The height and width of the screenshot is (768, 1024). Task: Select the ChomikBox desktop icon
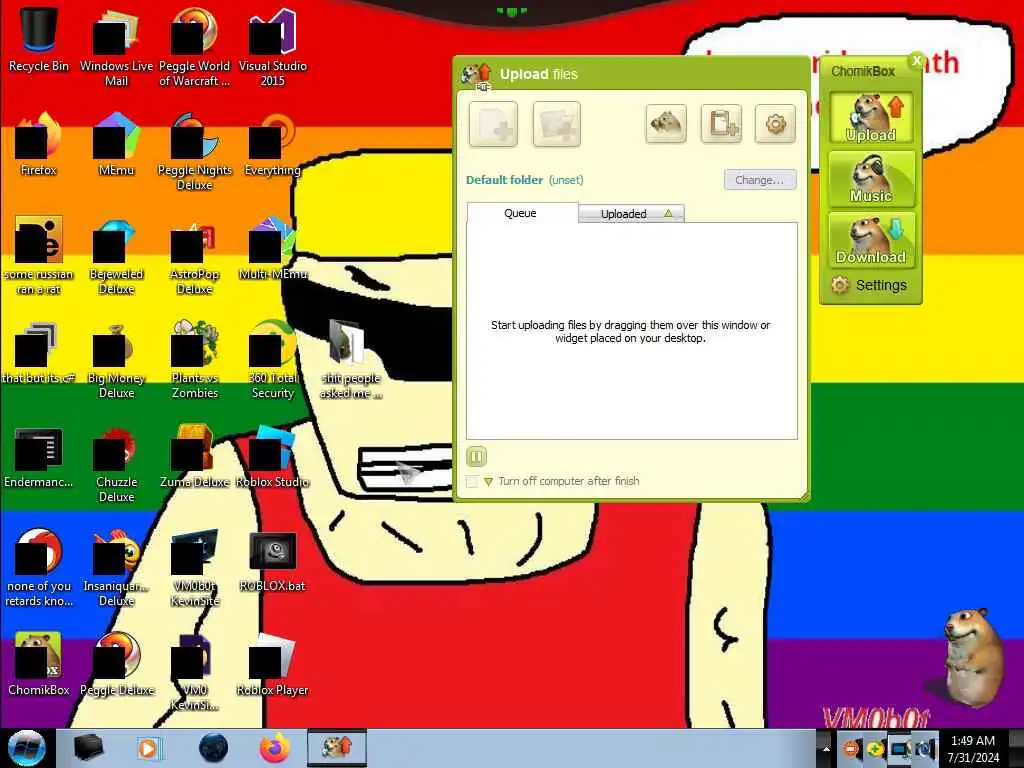coord(39,665)
